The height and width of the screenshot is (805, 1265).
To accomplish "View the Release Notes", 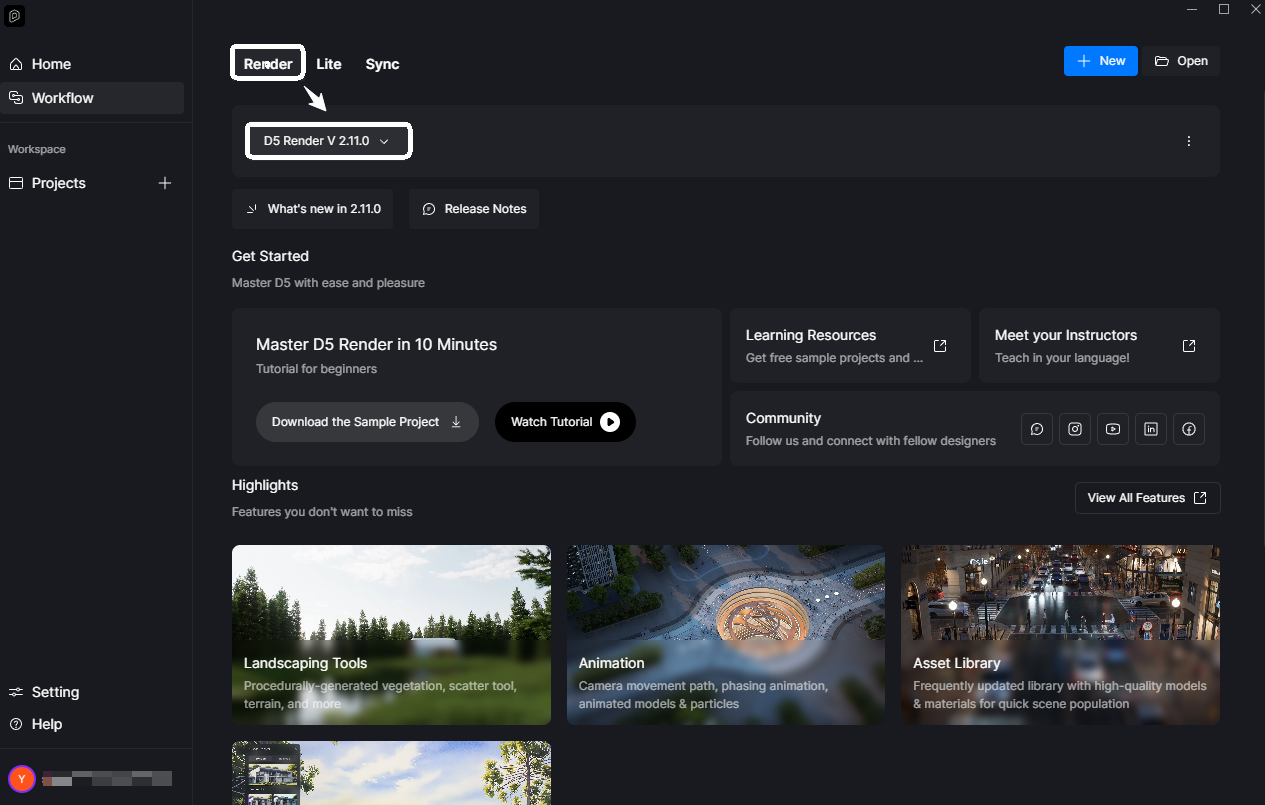I will tap(474, 209).
